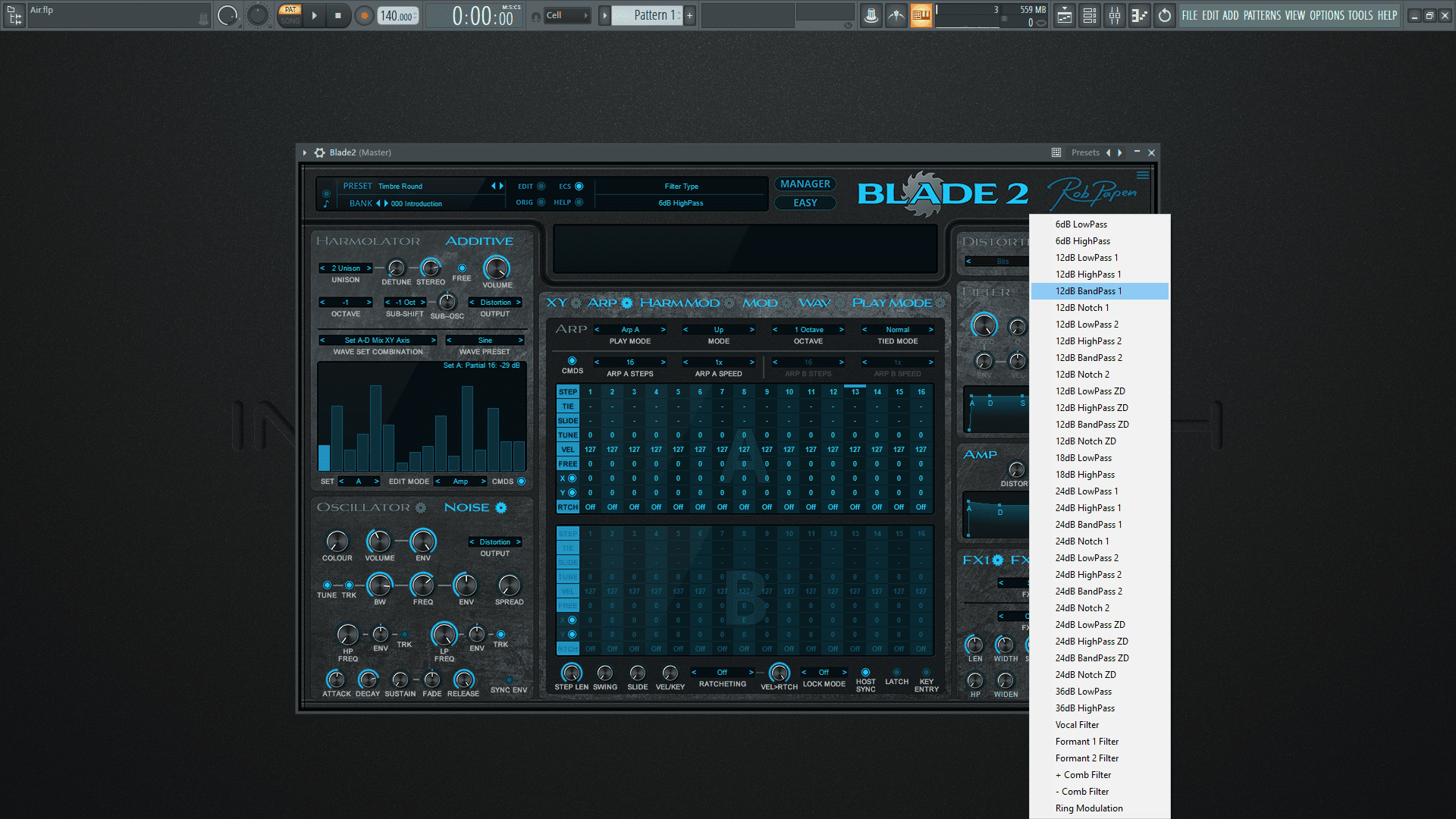Click the arpeggiator STEP LEN knob

pos(571,673)
